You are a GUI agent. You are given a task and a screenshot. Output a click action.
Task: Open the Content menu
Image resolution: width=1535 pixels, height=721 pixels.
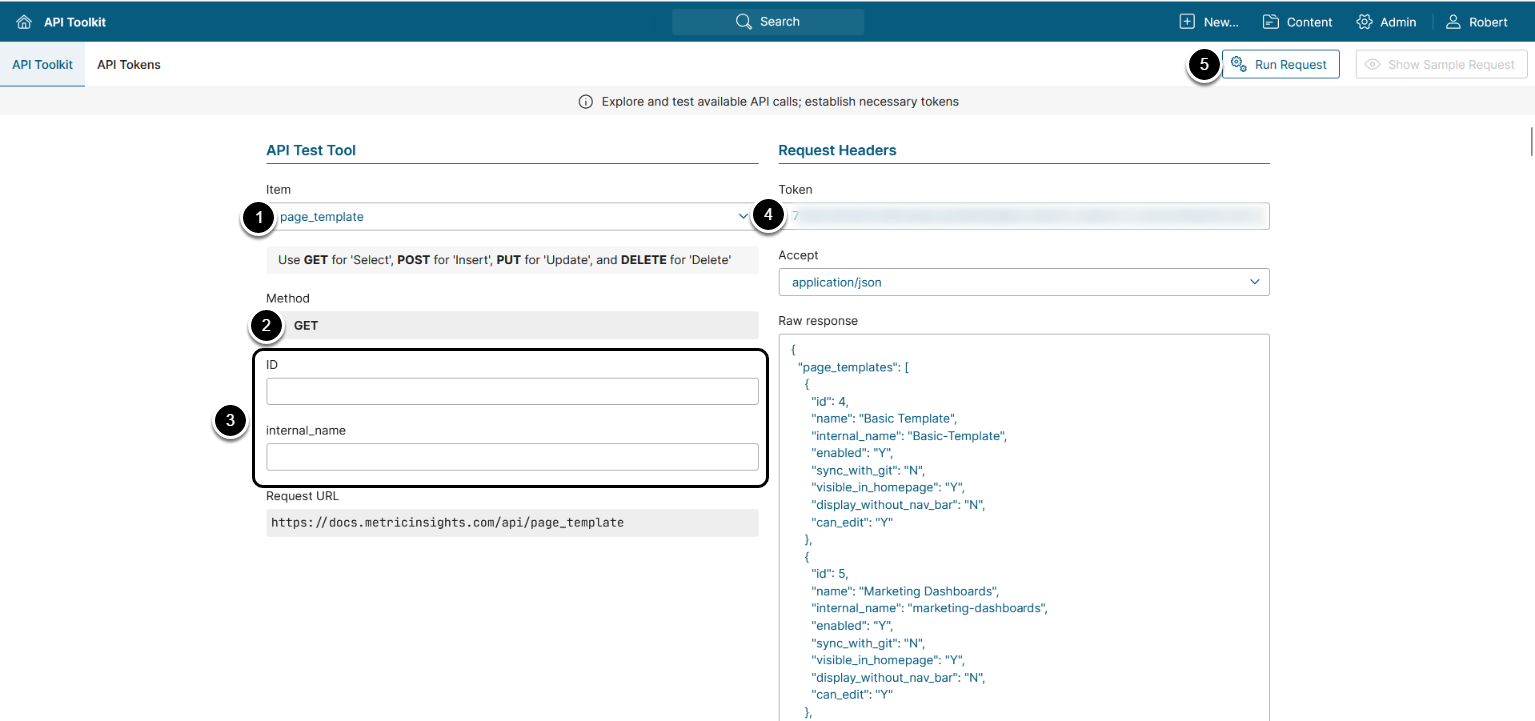pyautogui.click(x=1297, y=22)
